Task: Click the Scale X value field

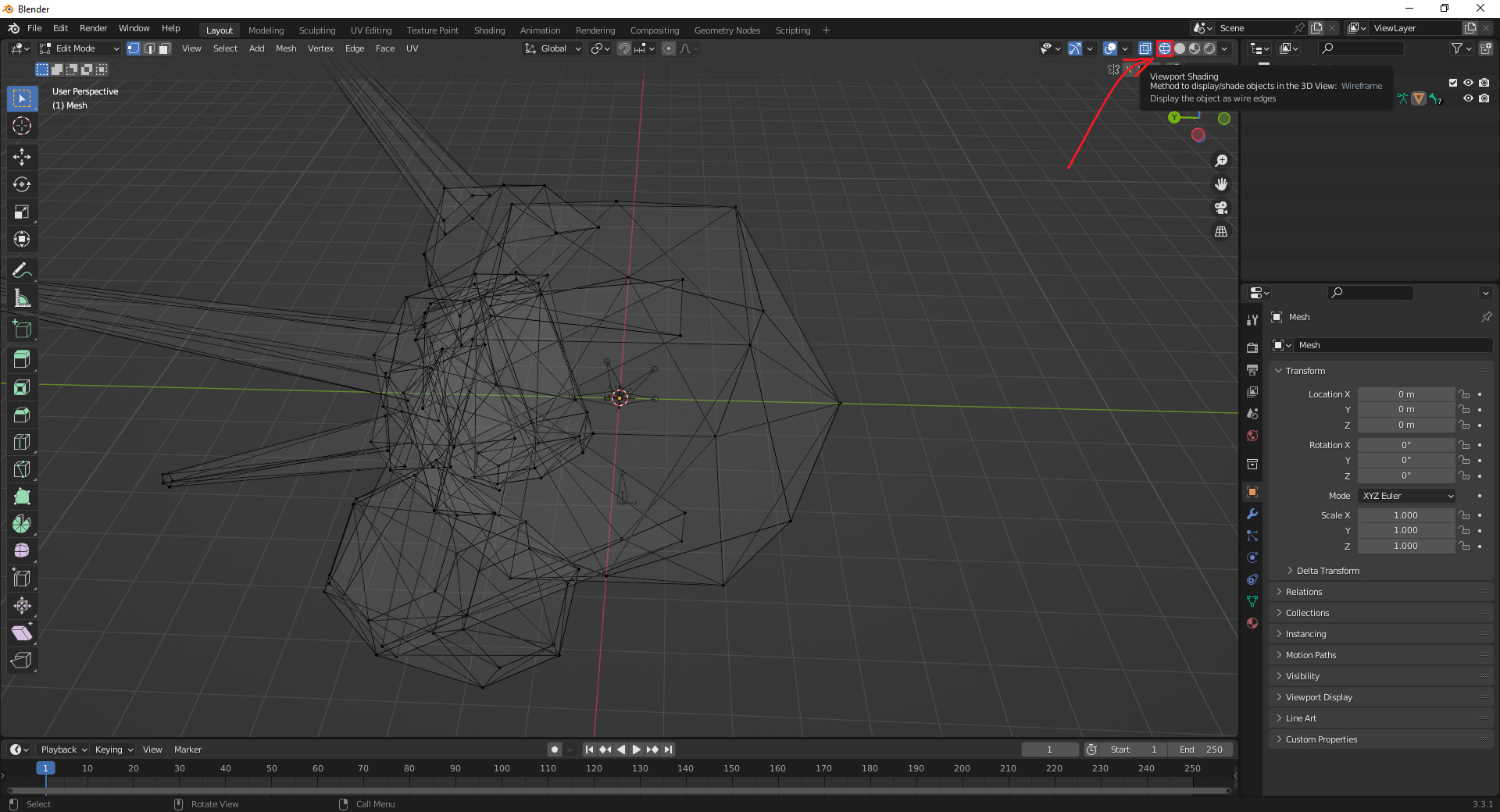Action: point(1405,515)
